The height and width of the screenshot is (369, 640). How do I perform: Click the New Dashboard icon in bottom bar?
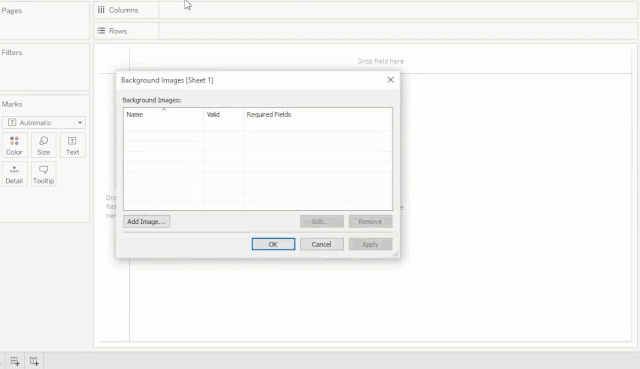[15, 361]
